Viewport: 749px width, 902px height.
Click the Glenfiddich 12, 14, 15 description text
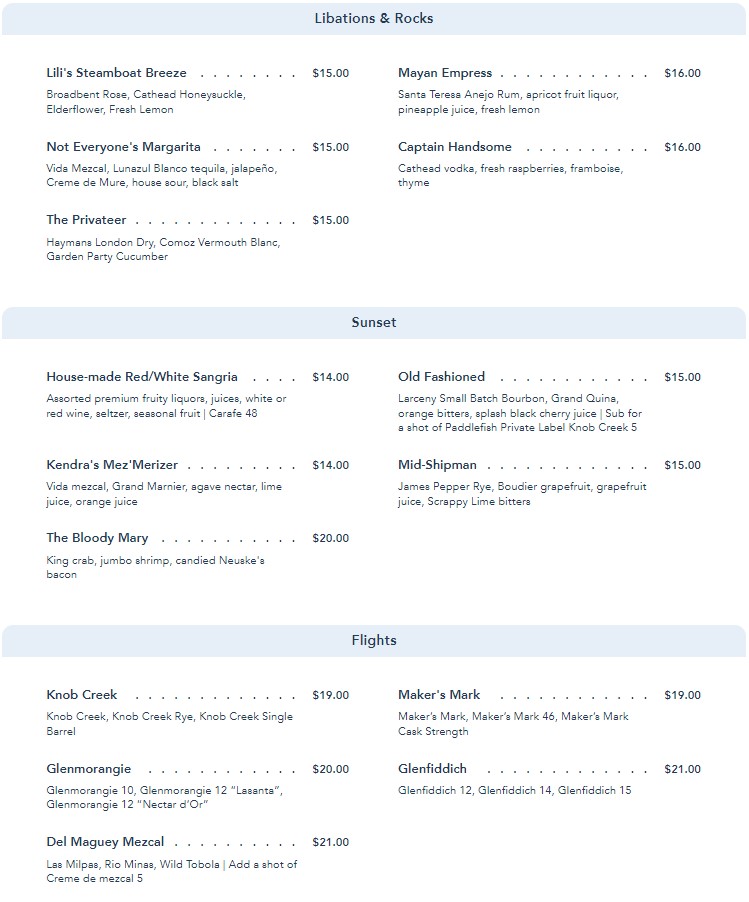click(x=514, y=791)
